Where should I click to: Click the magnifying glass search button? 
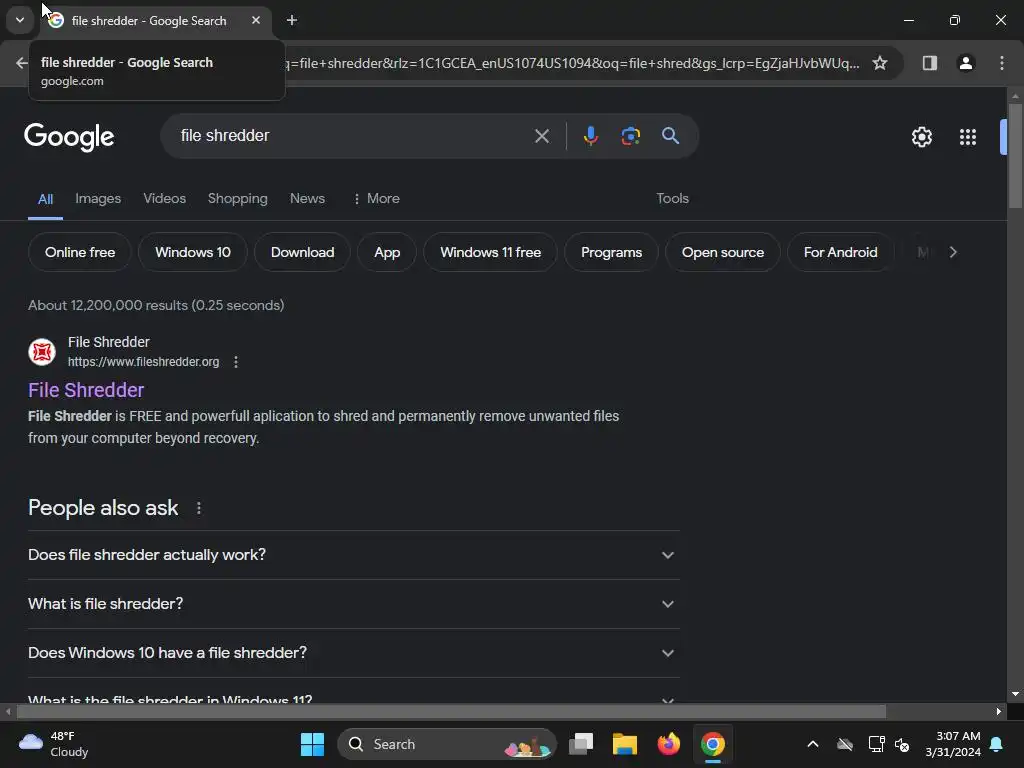(670, 136)
